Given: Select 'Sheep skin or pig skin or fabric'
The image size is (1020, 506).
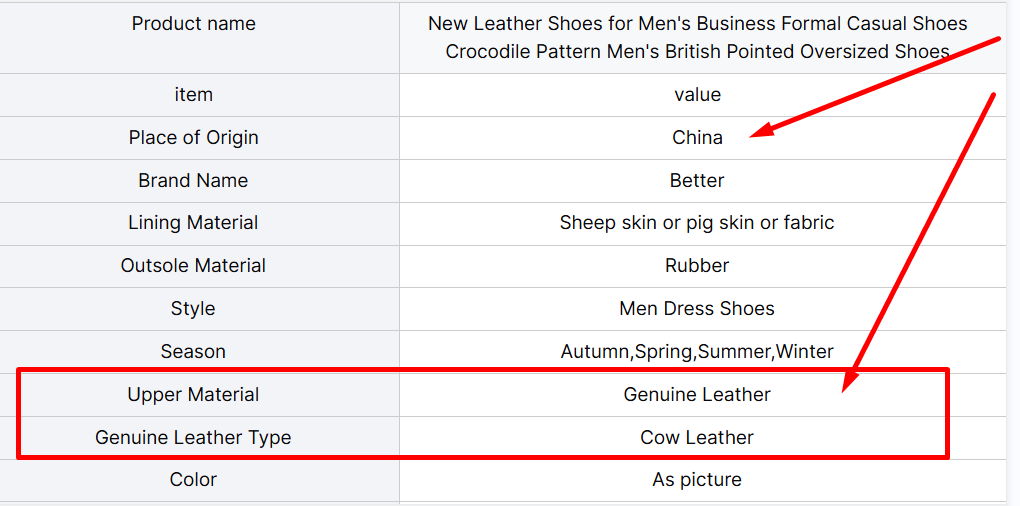Looking at the screenshot, I should (x=697, y=223).
